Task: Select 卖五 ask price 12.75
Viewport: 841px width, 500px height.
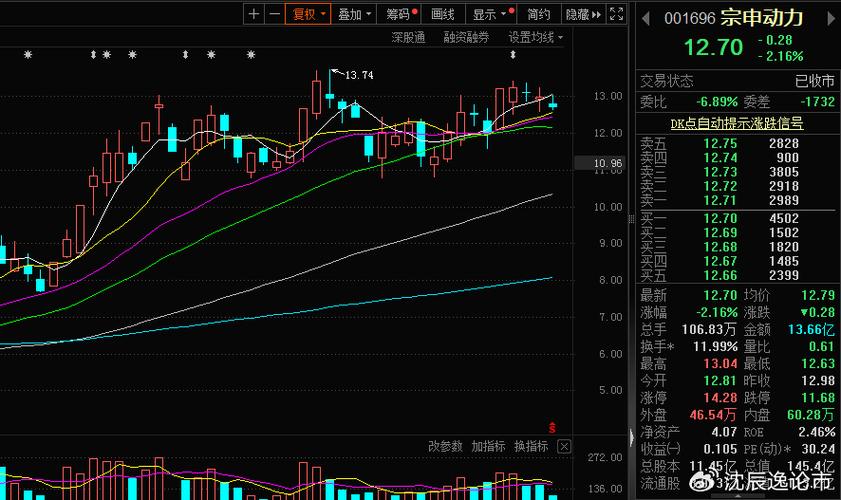Action: click(720, 144)
